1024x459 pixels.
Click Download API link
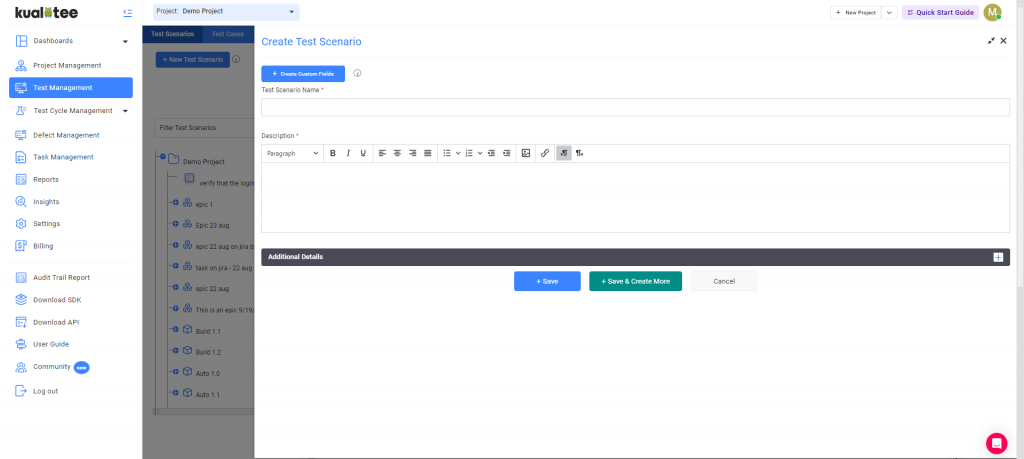pos(56,323)
